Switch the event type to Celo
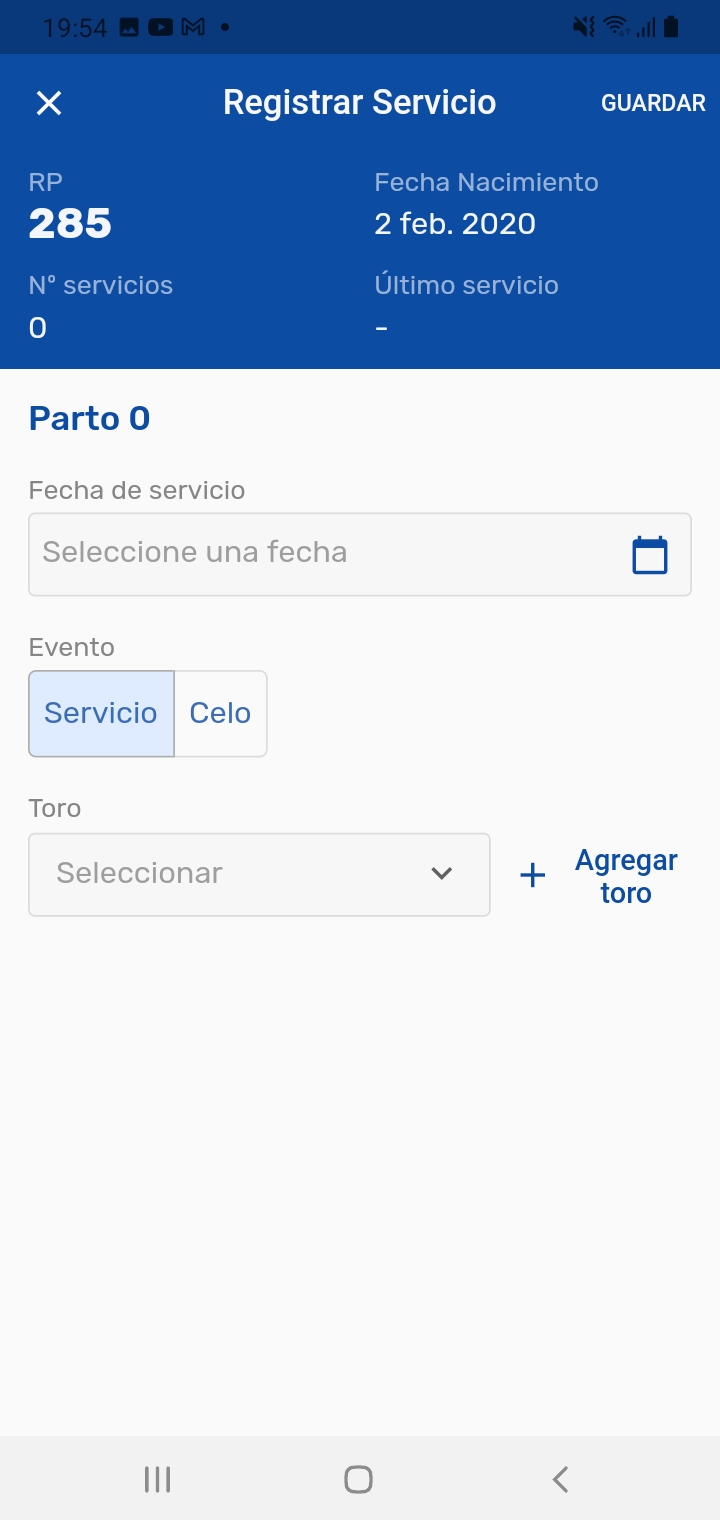The width and height of the screenshot is (720, 1520). (220, 713)
